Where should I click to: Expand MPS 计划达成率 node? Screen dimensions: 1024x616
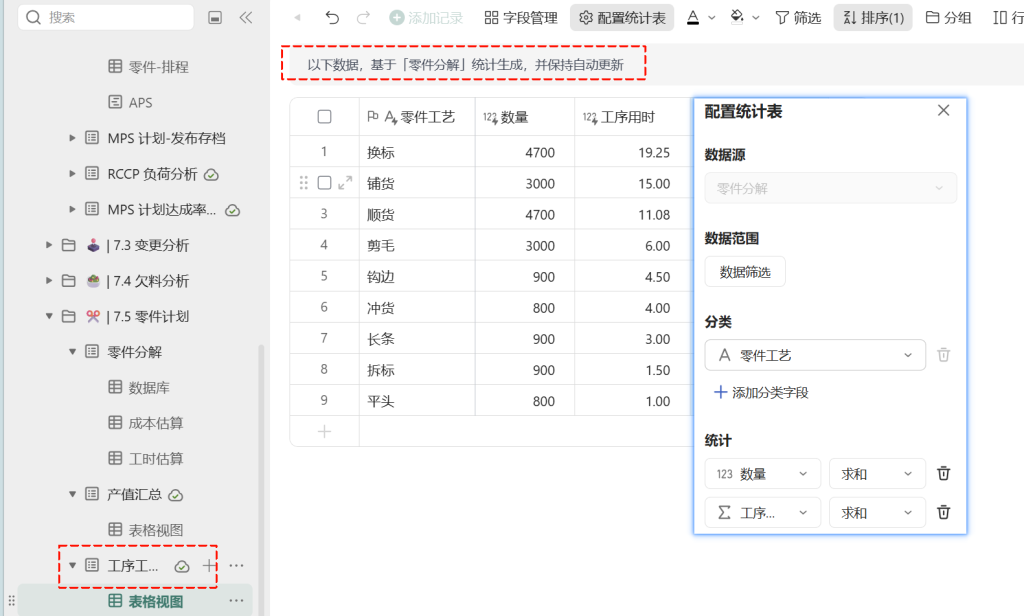[72, 209]
